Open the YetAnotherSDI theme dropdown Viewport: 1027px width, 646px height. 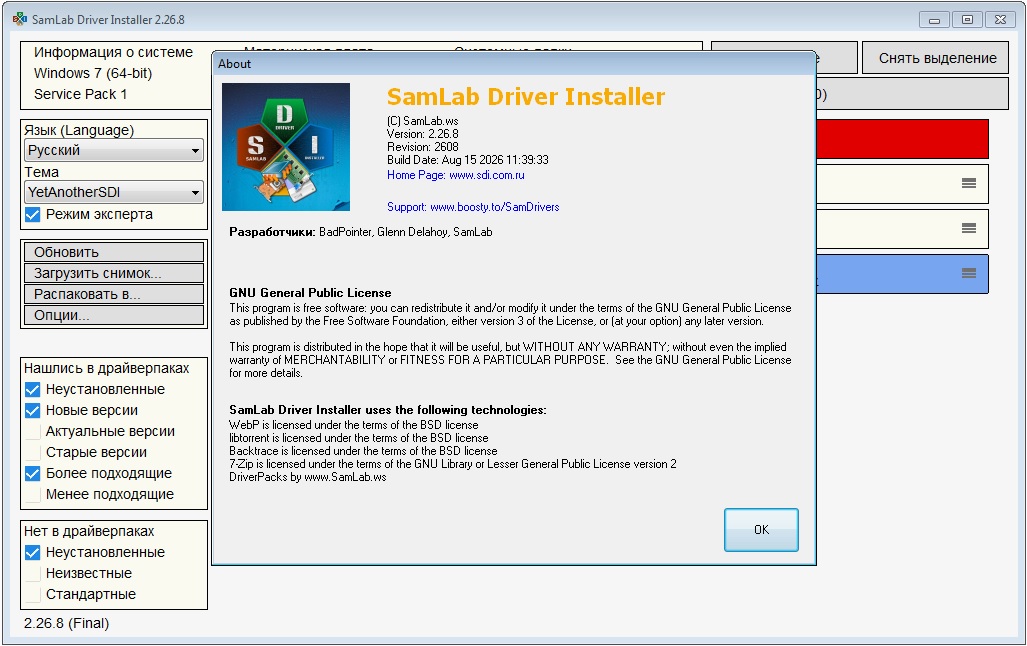pyautogui.click(x=114, y=192)
